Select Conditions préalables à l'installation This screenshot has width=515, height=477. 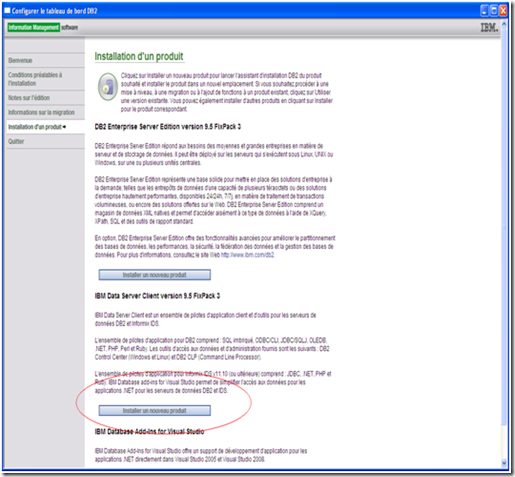click(x=35, y=79)
